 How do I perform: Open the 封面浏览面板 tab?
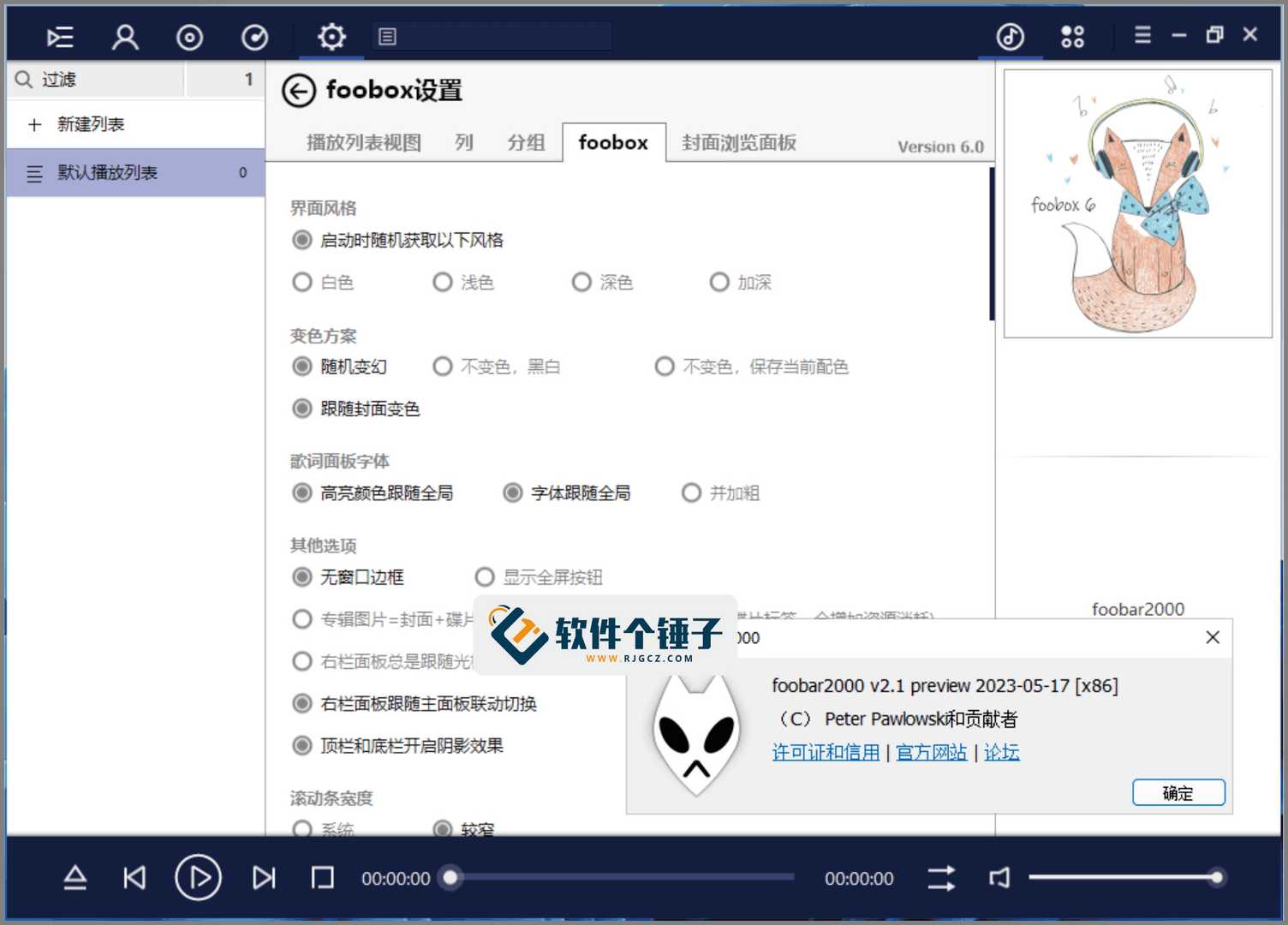(x=739, y=143)
